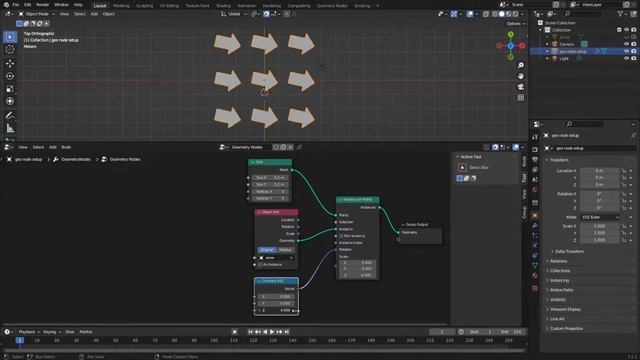Toggle snapping magnet in viewport header

266,14
